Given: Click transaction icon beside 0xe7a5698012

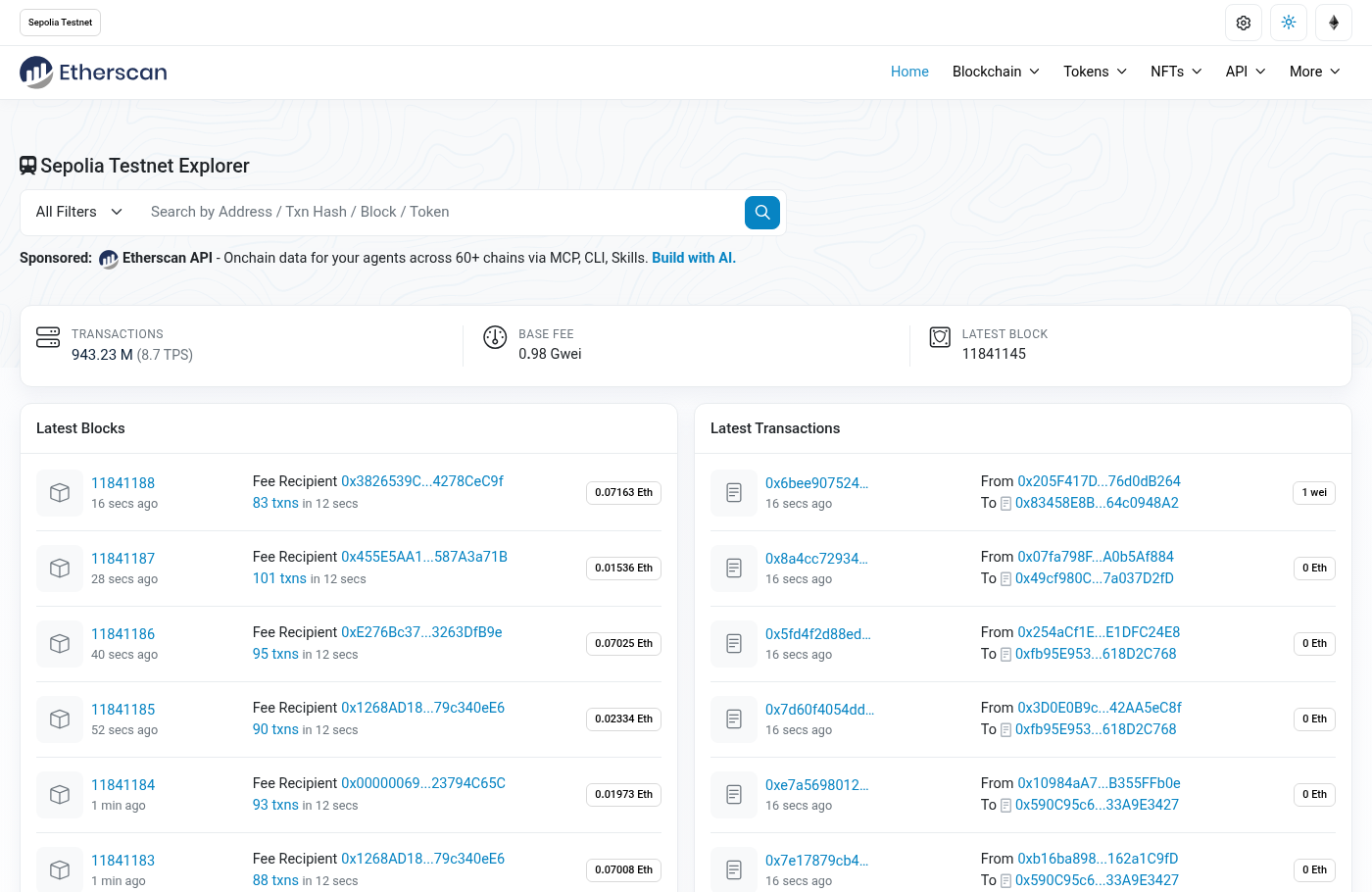Looking at the screenshot, I should [x=734, y=794].
